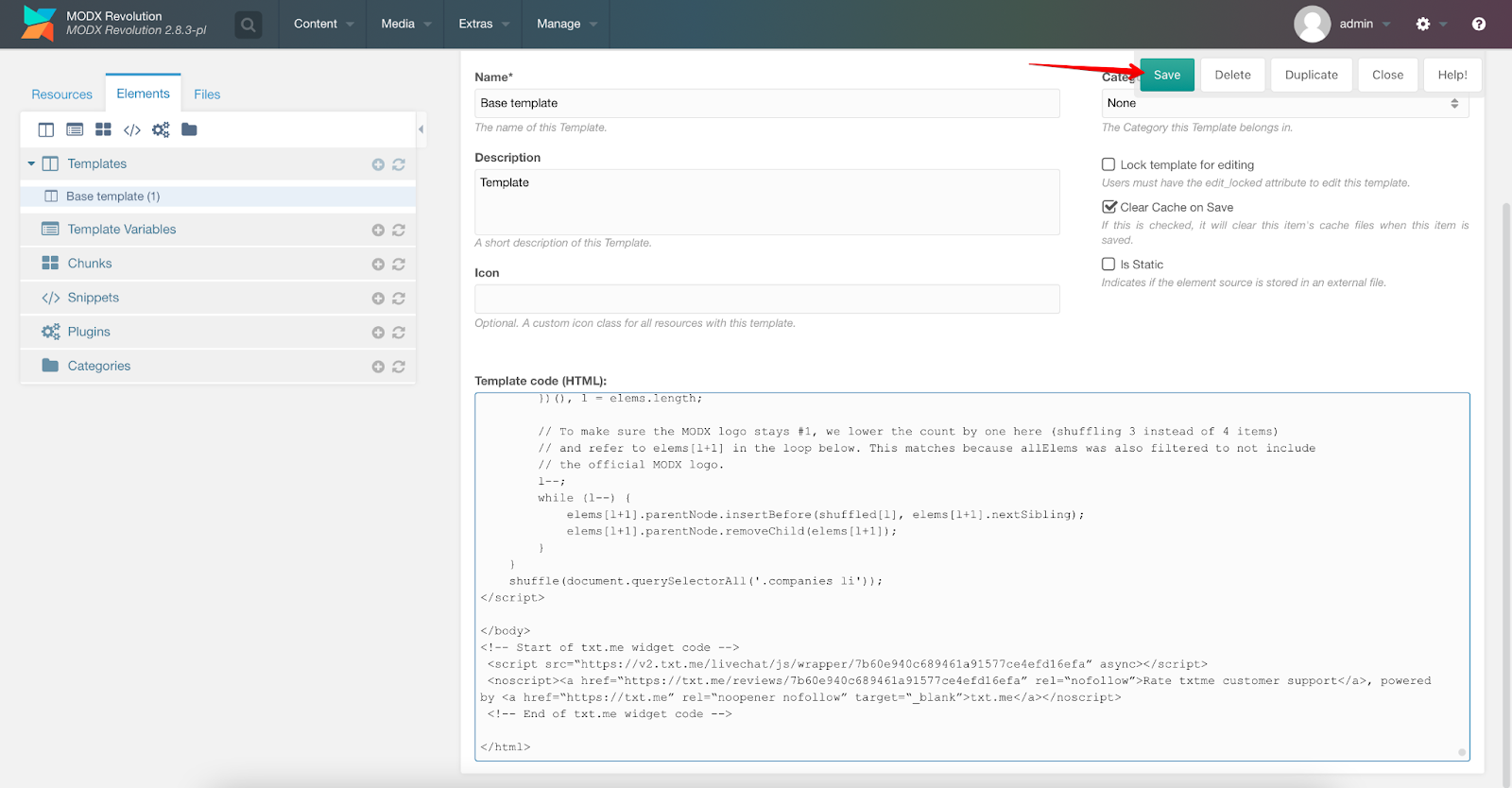Click the admin user avatar
Viewport: 1512px width, 788px height.
[1312, 24]
